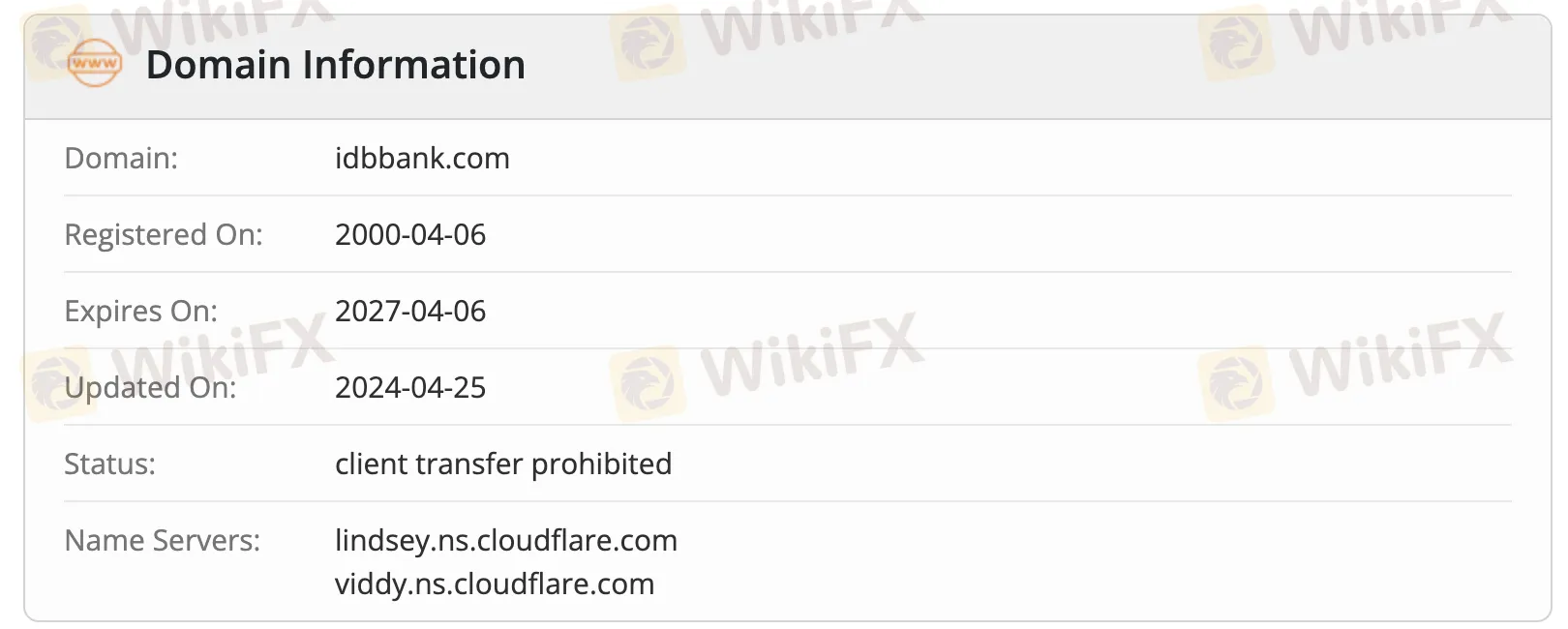Click the Domain: field label
Viewport: 1568px width, 629px height.
click(121, 158)
